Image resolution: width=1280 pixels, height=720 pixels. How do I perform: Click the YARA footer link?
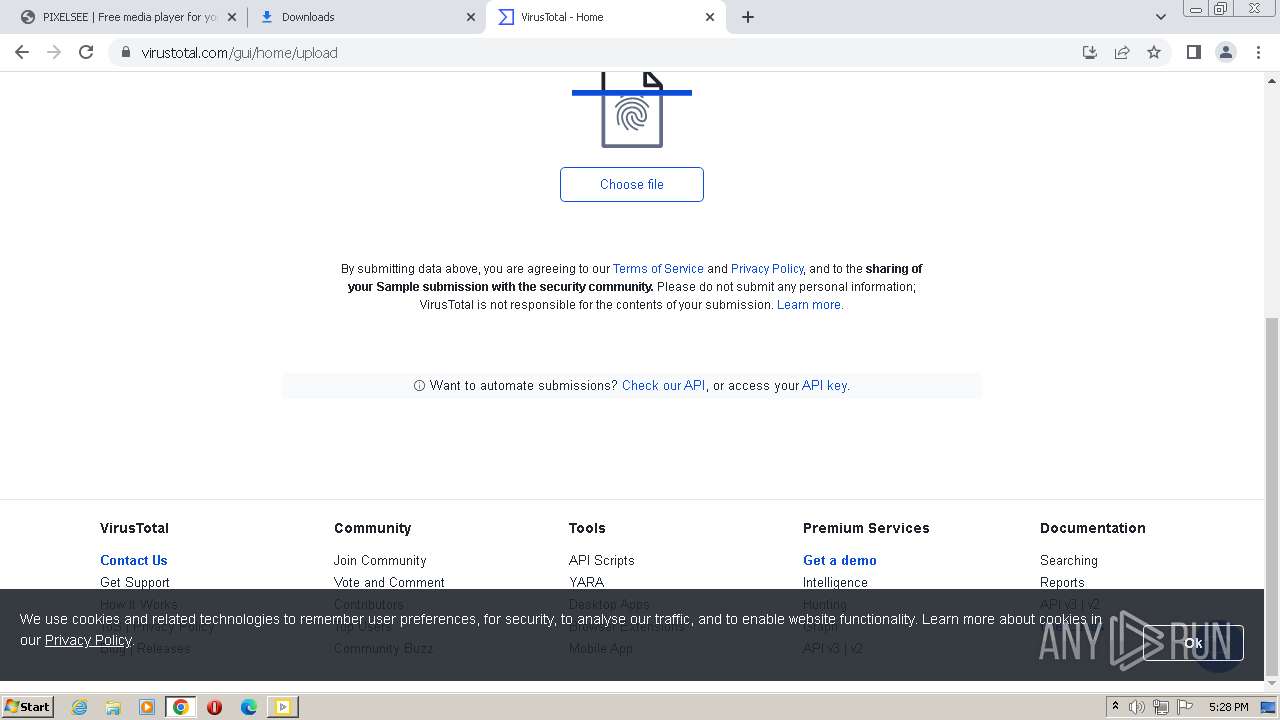point(587,582)
